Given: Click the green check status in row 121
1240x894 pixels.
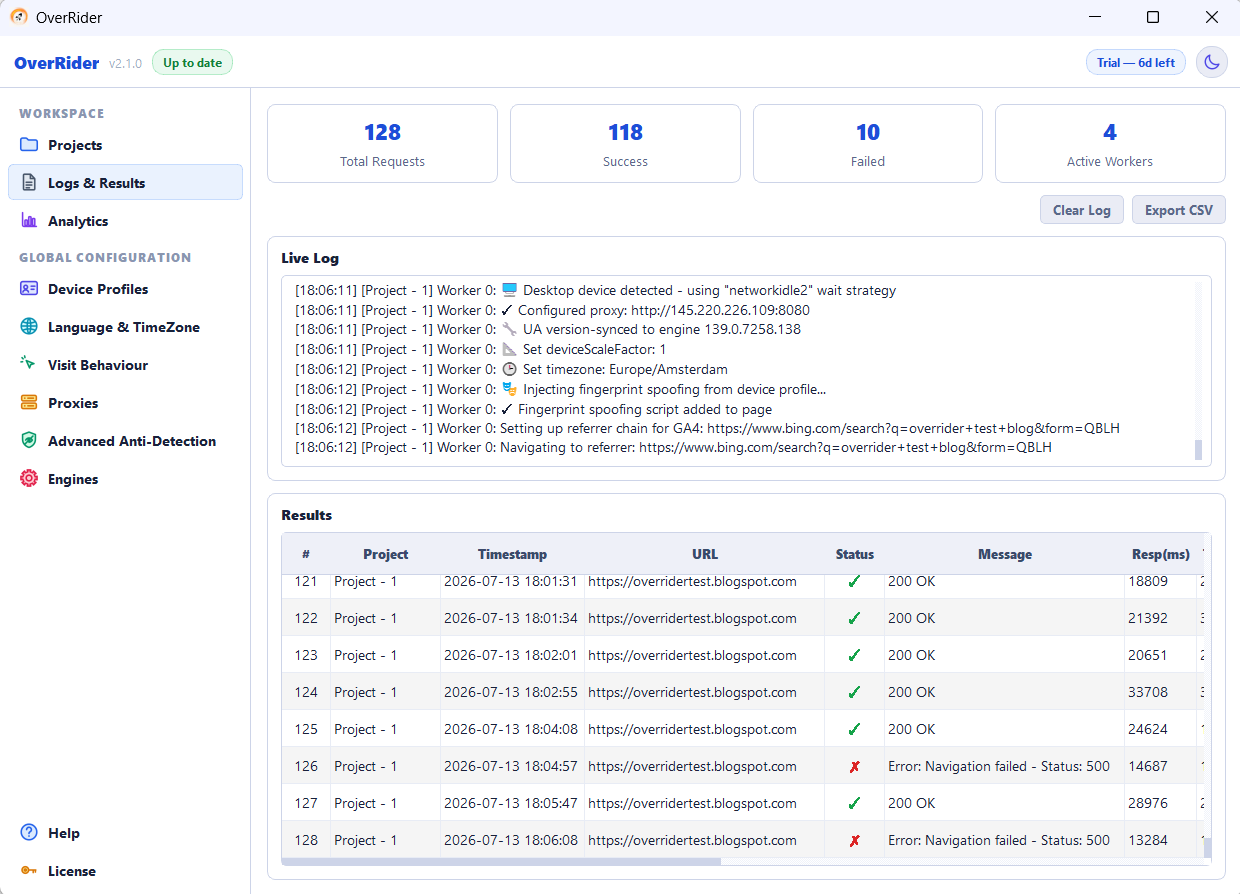Looking at the screenshot, I should click(854, 582).
